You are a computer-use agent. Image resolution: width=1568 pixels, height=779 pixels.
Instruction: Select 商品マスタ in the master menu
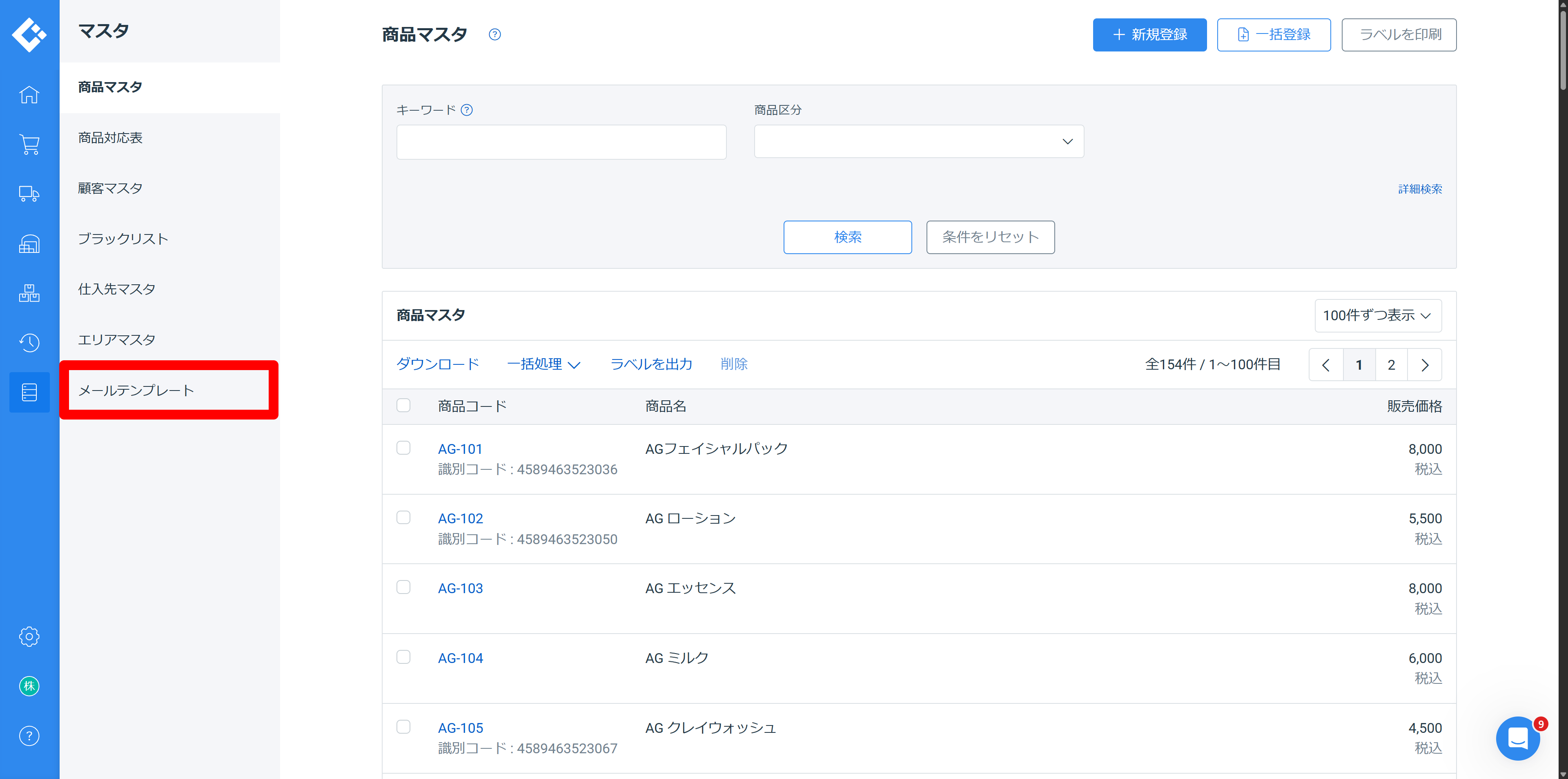170,87
